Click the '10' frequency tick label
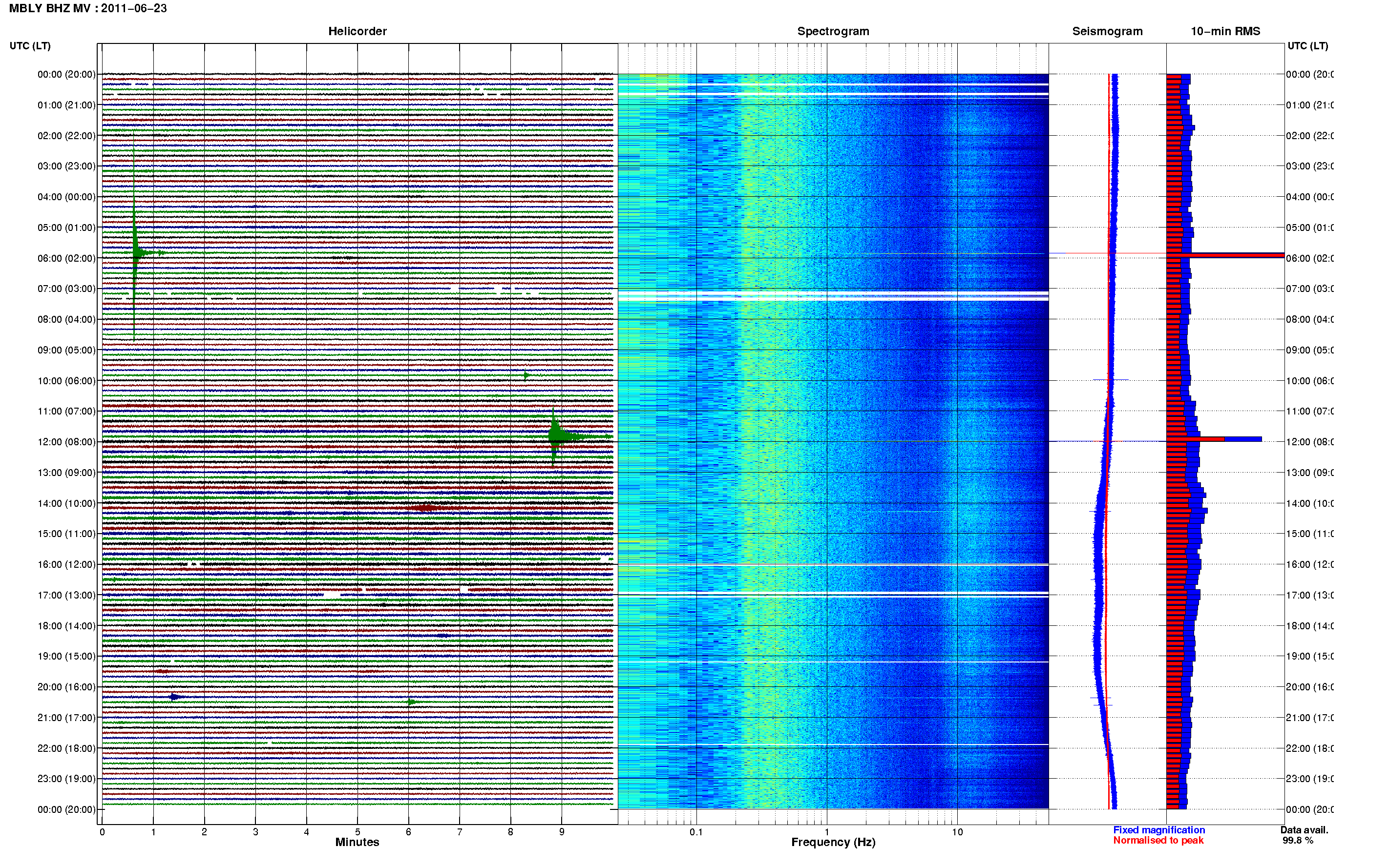 (957, 832)
